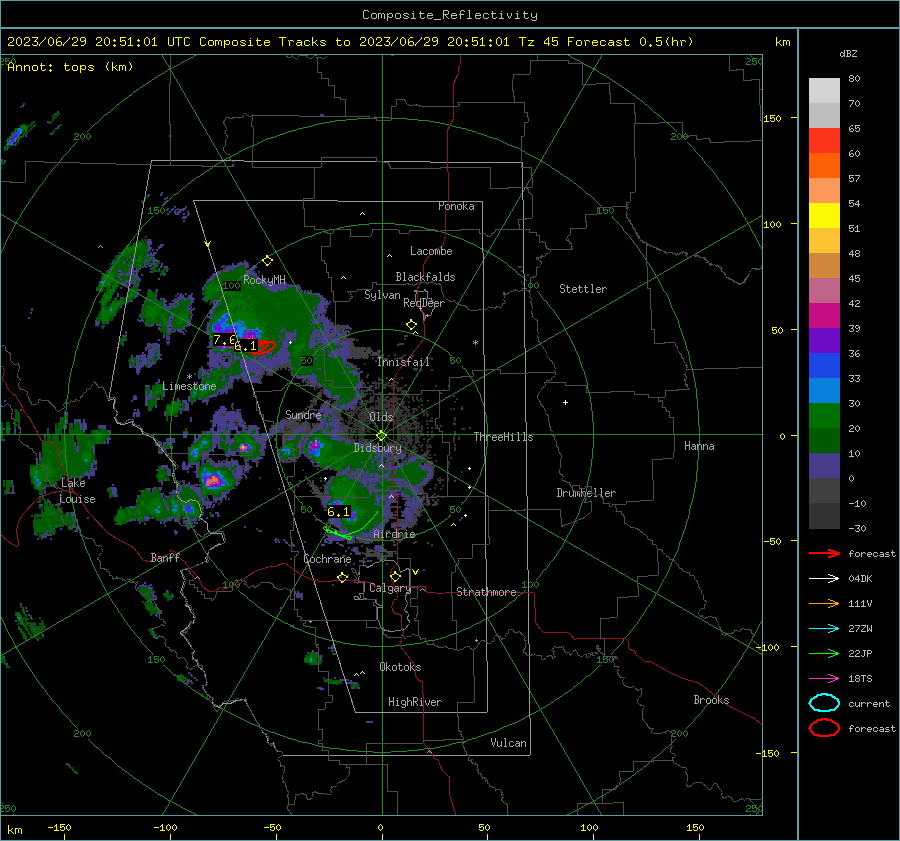Click the yellow diamond marker above Calgary

pyautogui.click(x=395, y=576)
